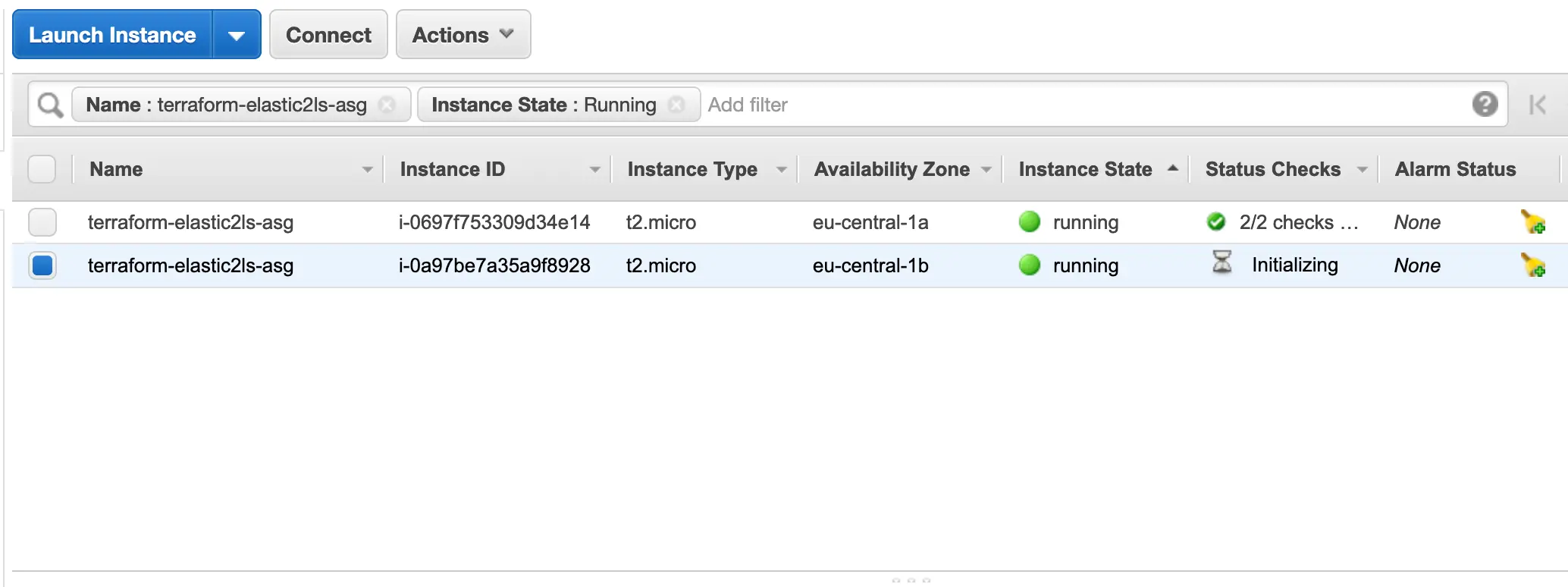The width and height of the screenshot is (1568, 587).
Task: Remove the Name terraform-elastic2ls-asg filter
Action: point(387,105)
